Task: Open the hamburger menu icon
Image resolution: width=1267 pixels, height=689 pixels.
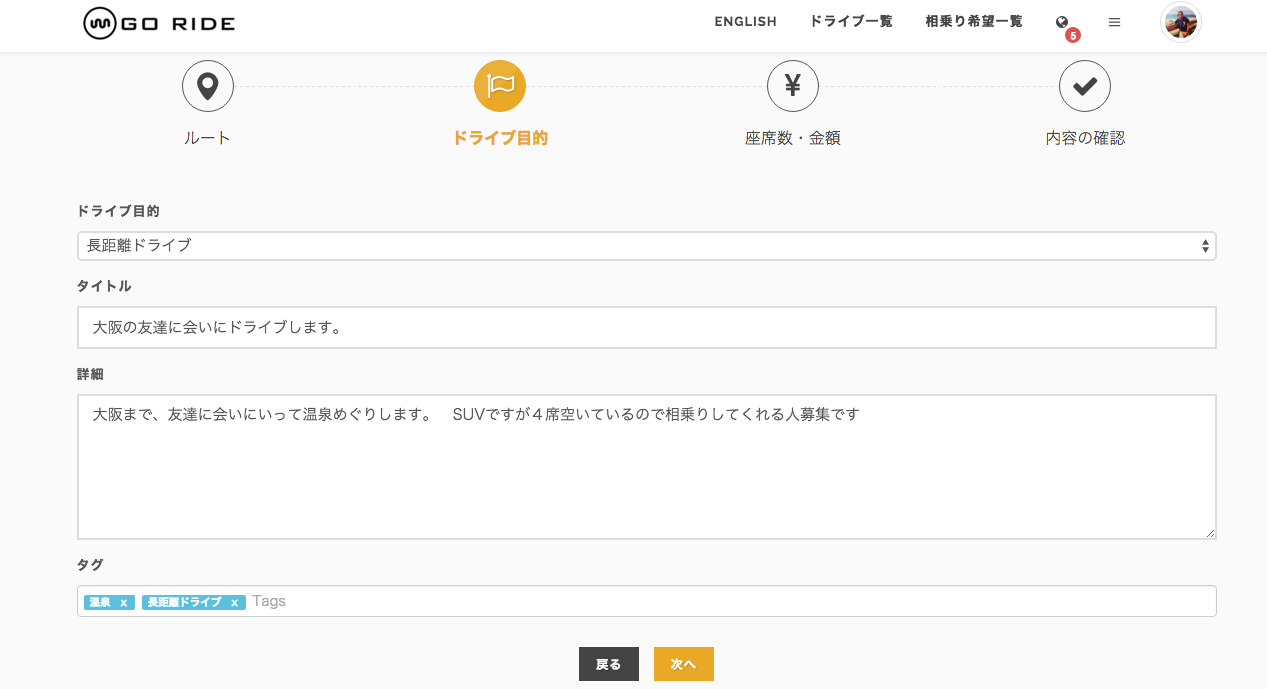Action: 1114,22
